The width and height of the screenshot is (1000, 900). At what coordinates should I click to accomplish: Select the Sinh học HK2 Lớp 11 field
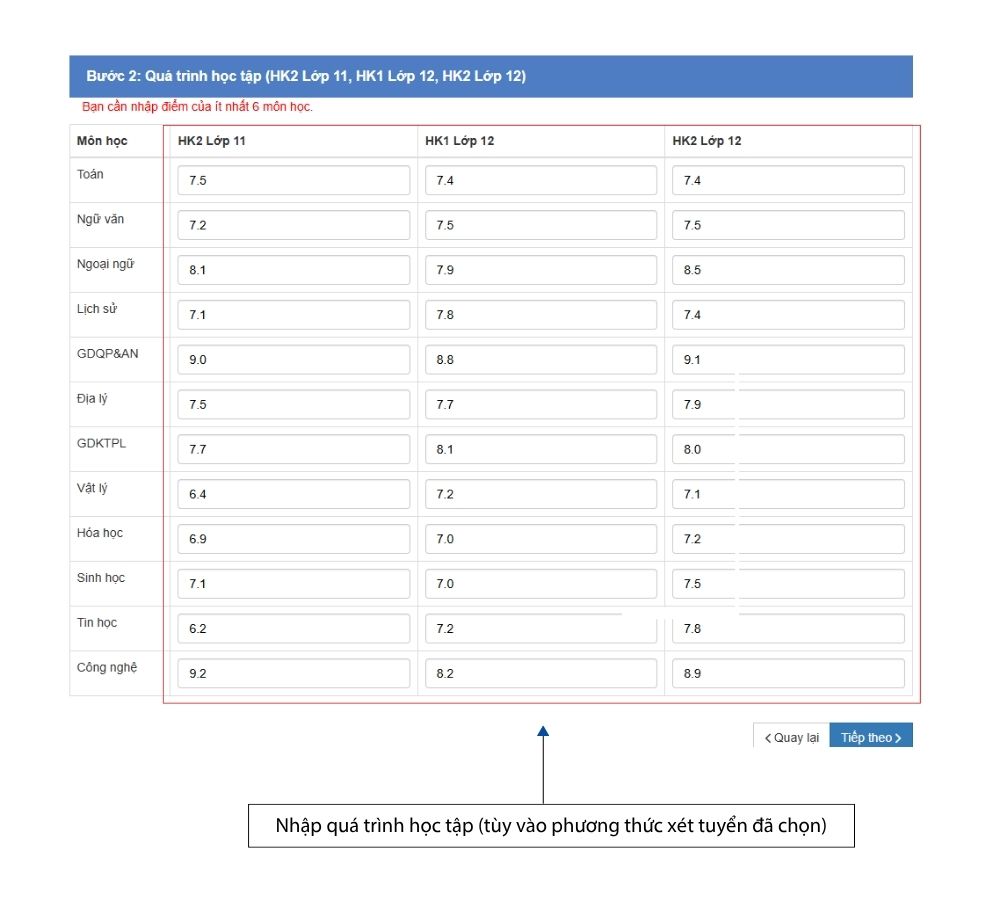[x=294, y=584]
